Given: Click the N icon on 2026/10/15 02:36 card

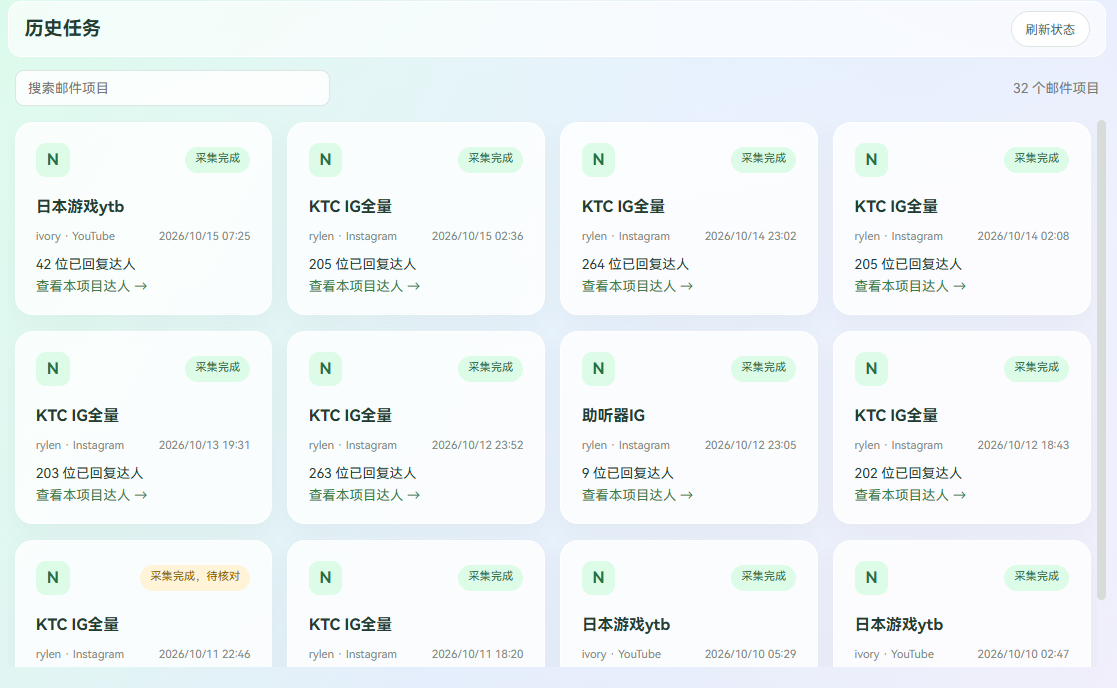Looking at the screenshot, I should click(326, 160).
